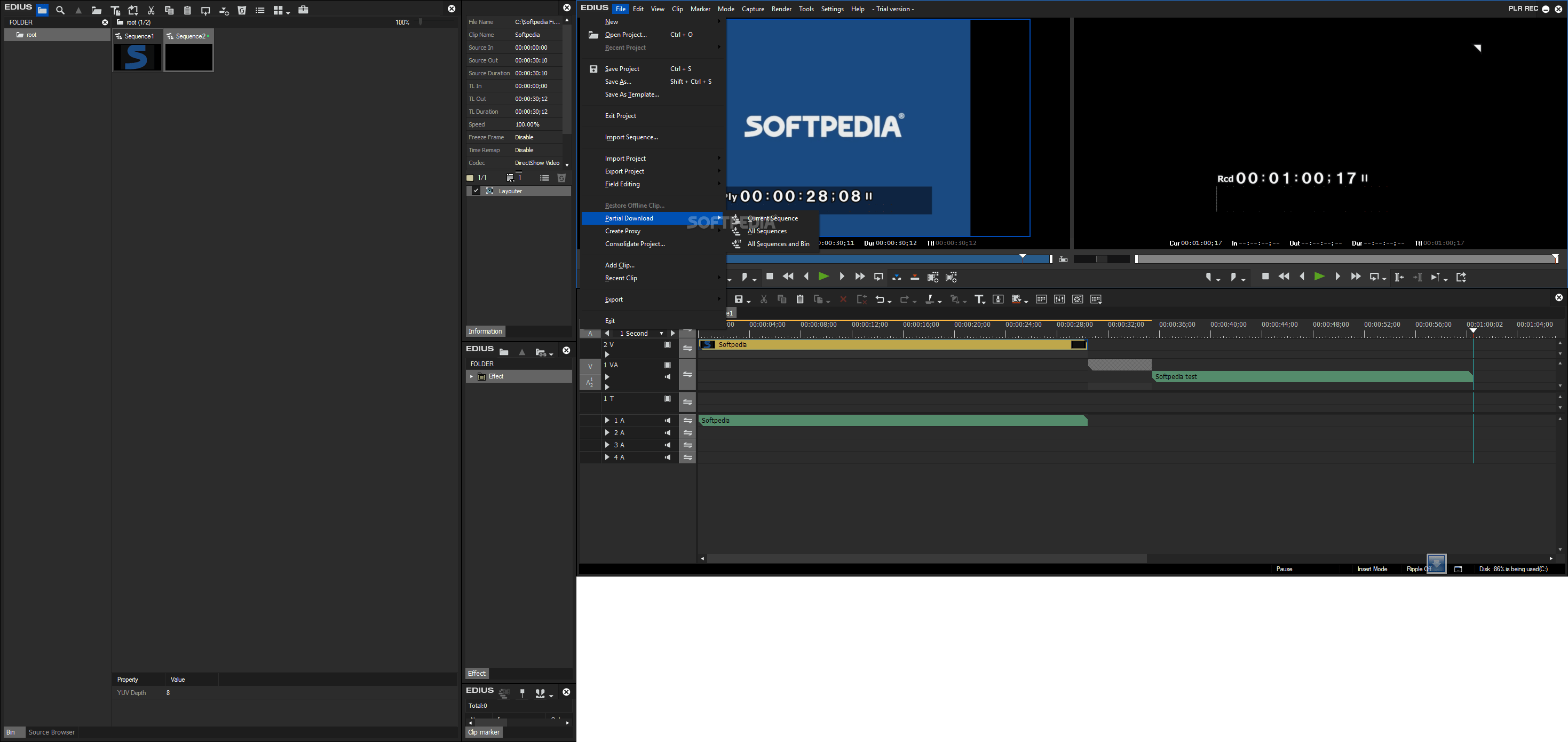Screen dimensions: 1568x742
Task: Open the audio mixer icon in timeline toolbar
Action: tap(1059, 299)
